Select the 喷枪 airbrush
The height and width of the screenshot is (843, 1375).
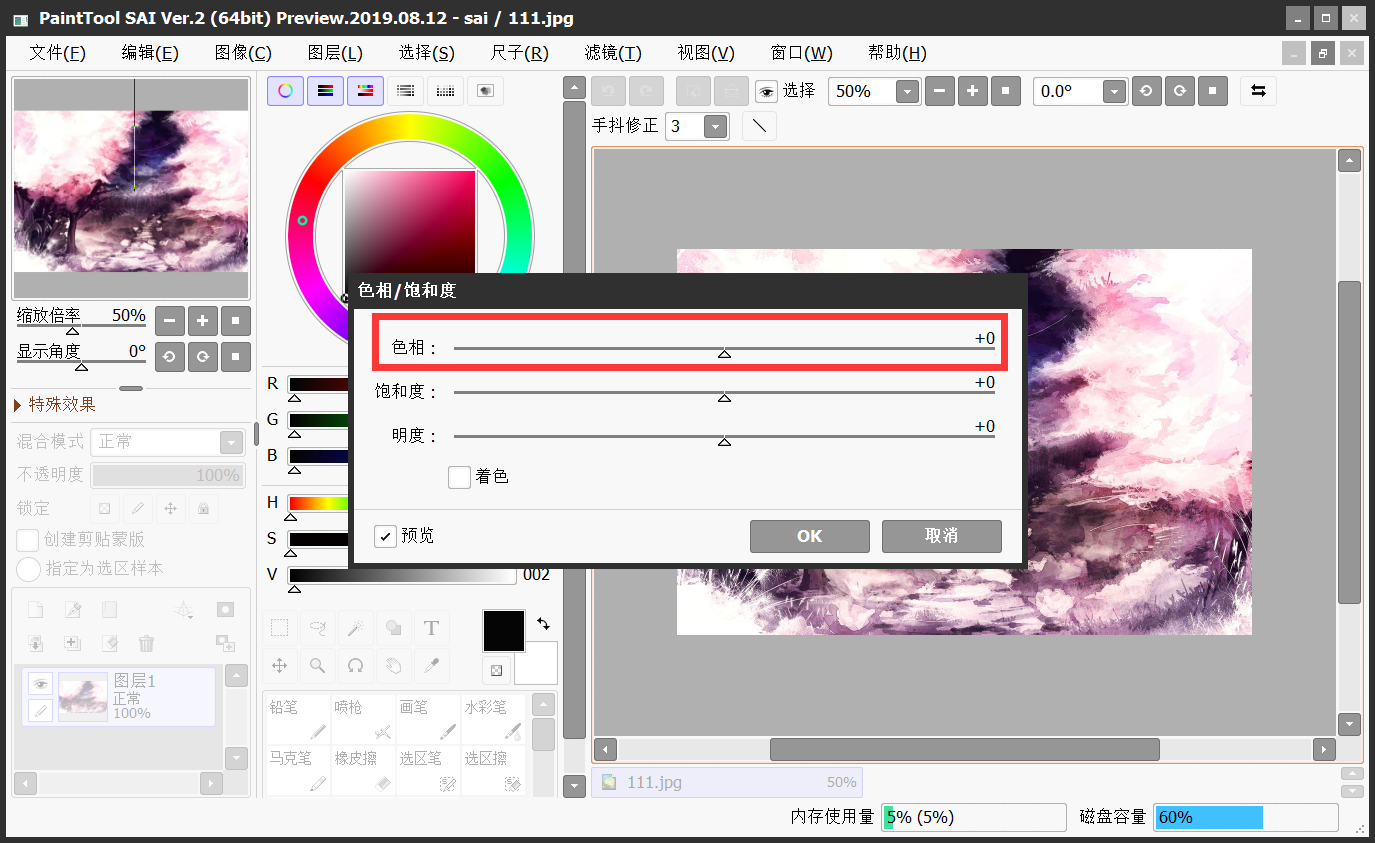pos(362,719)
